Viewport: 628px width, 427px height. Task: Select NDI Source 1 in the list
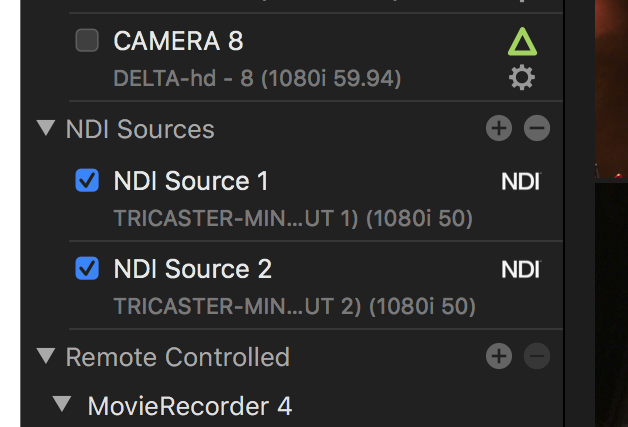coord(191,181)
